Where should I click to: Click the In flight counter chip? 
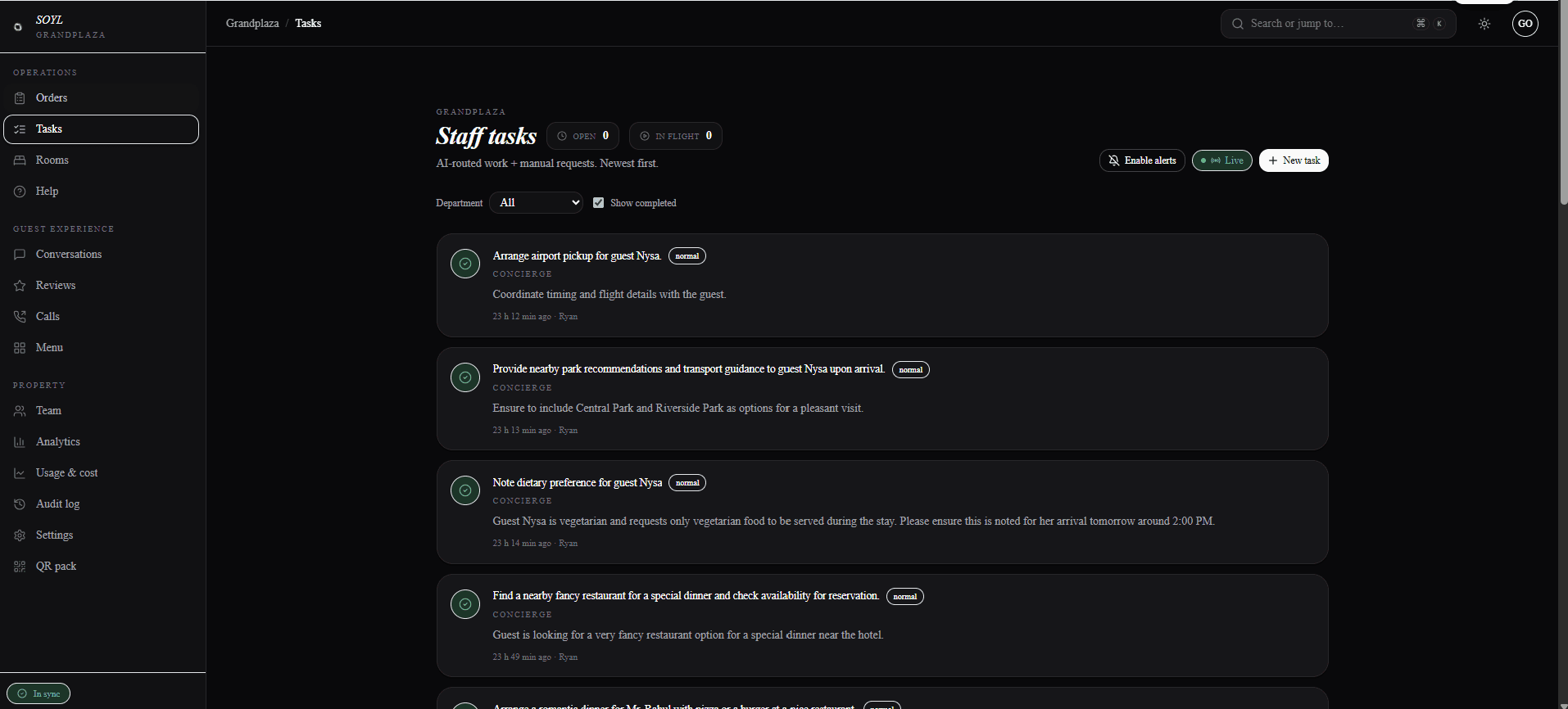click(675, 136)
